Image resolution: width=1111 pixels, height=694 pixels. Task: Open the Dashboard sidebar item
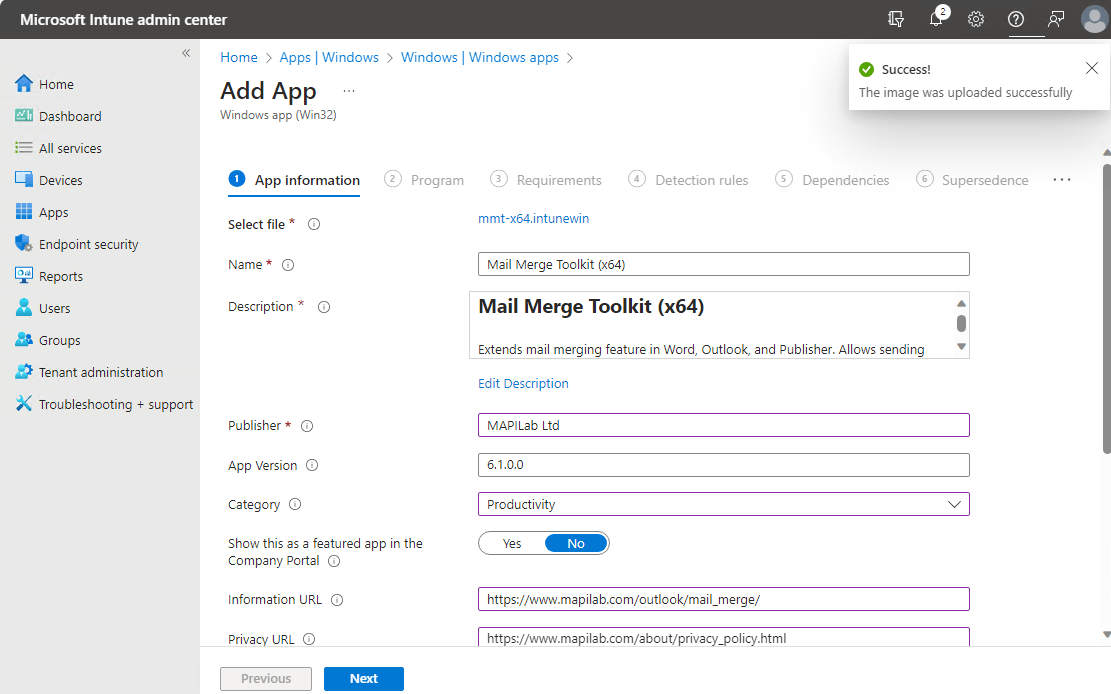click(x=58, y=116)
